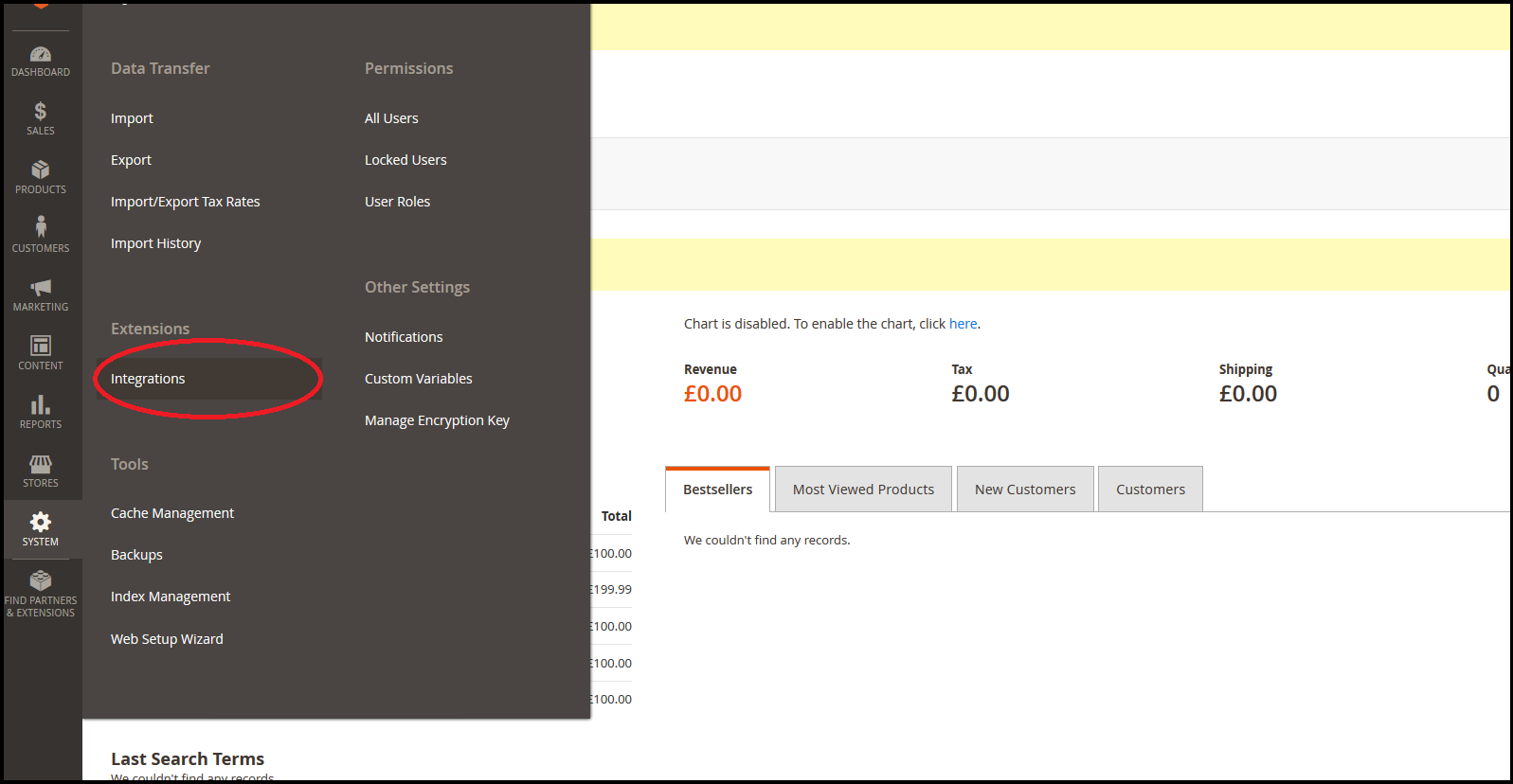Select the Bestsellers tab
Viewport: 1513px width, 784px height.
pos(717,490)
